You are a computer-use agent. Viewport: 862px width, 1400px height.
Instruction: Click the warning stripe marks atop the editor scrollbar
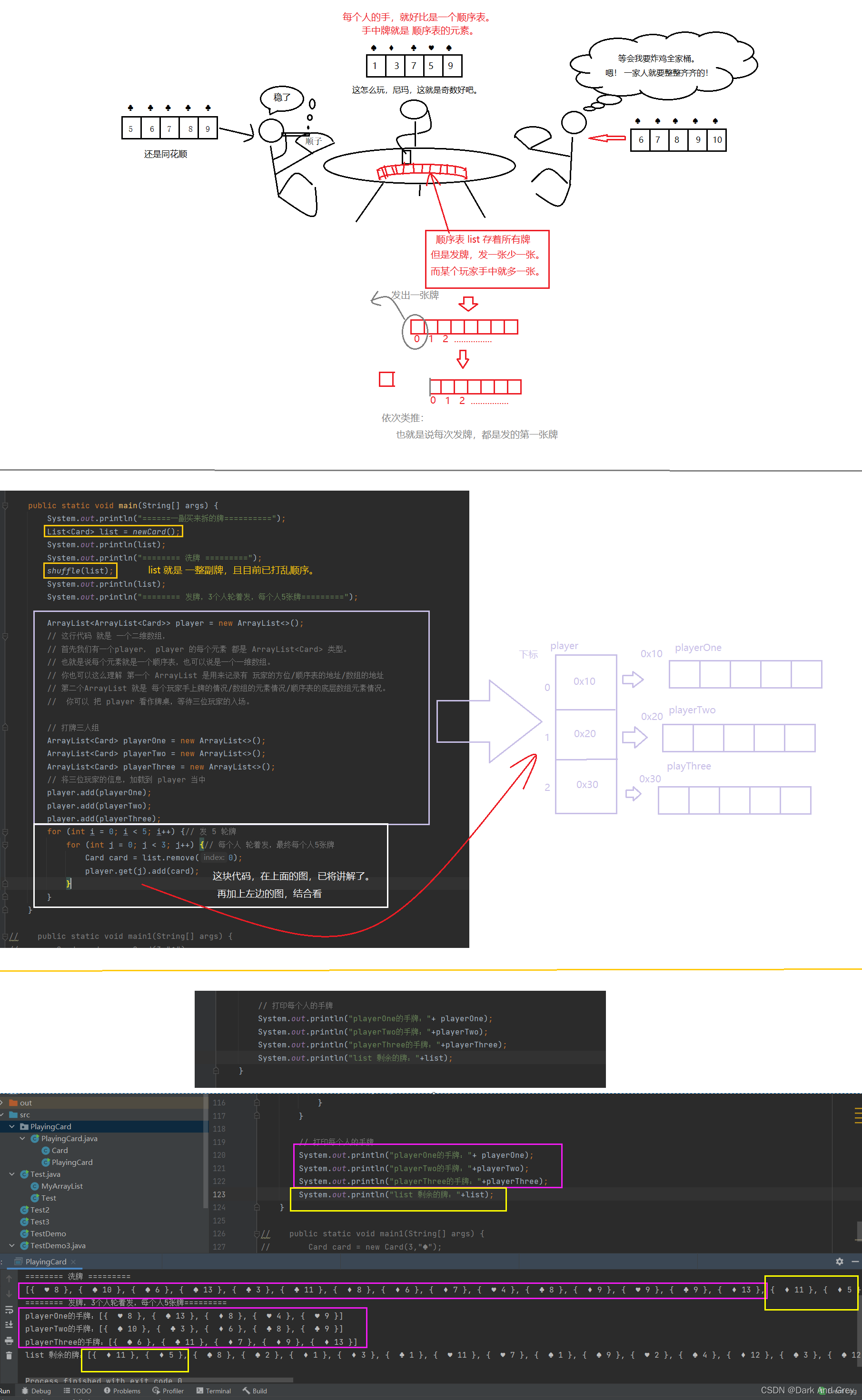click(859, 1114)
